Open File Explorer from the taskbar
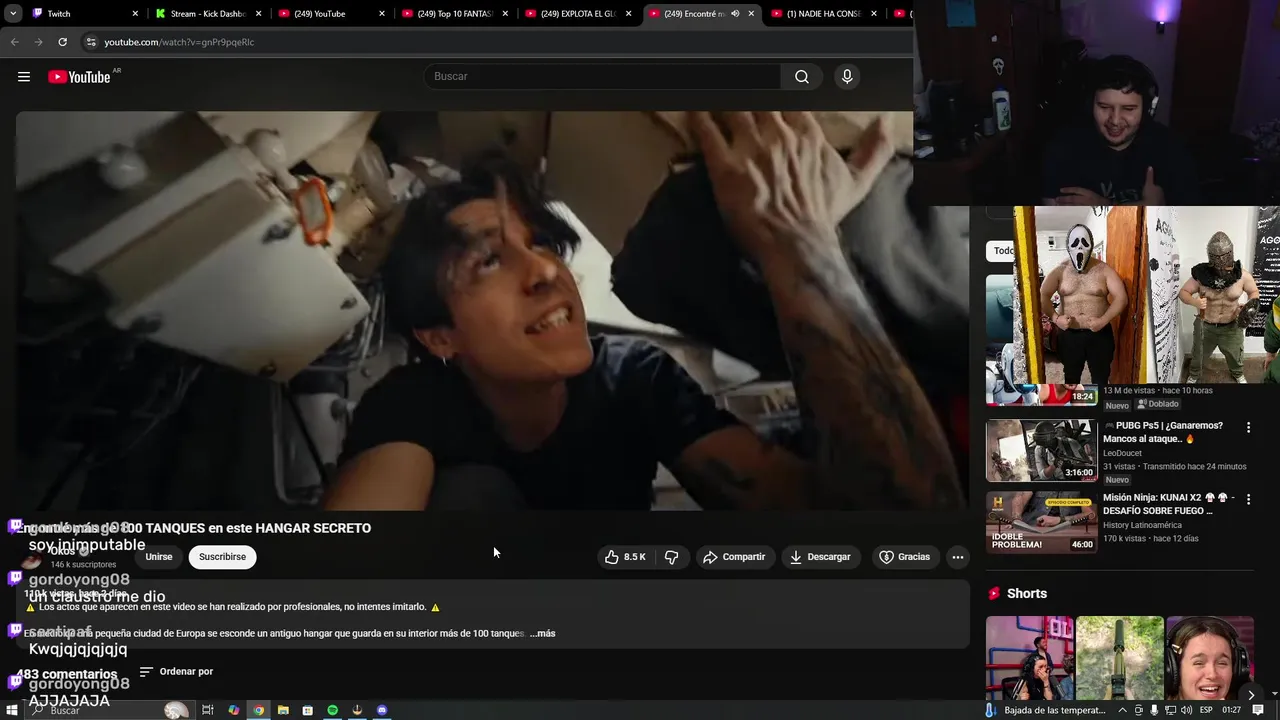Viewport: 1280px width, 720px height. click(283, 710)
